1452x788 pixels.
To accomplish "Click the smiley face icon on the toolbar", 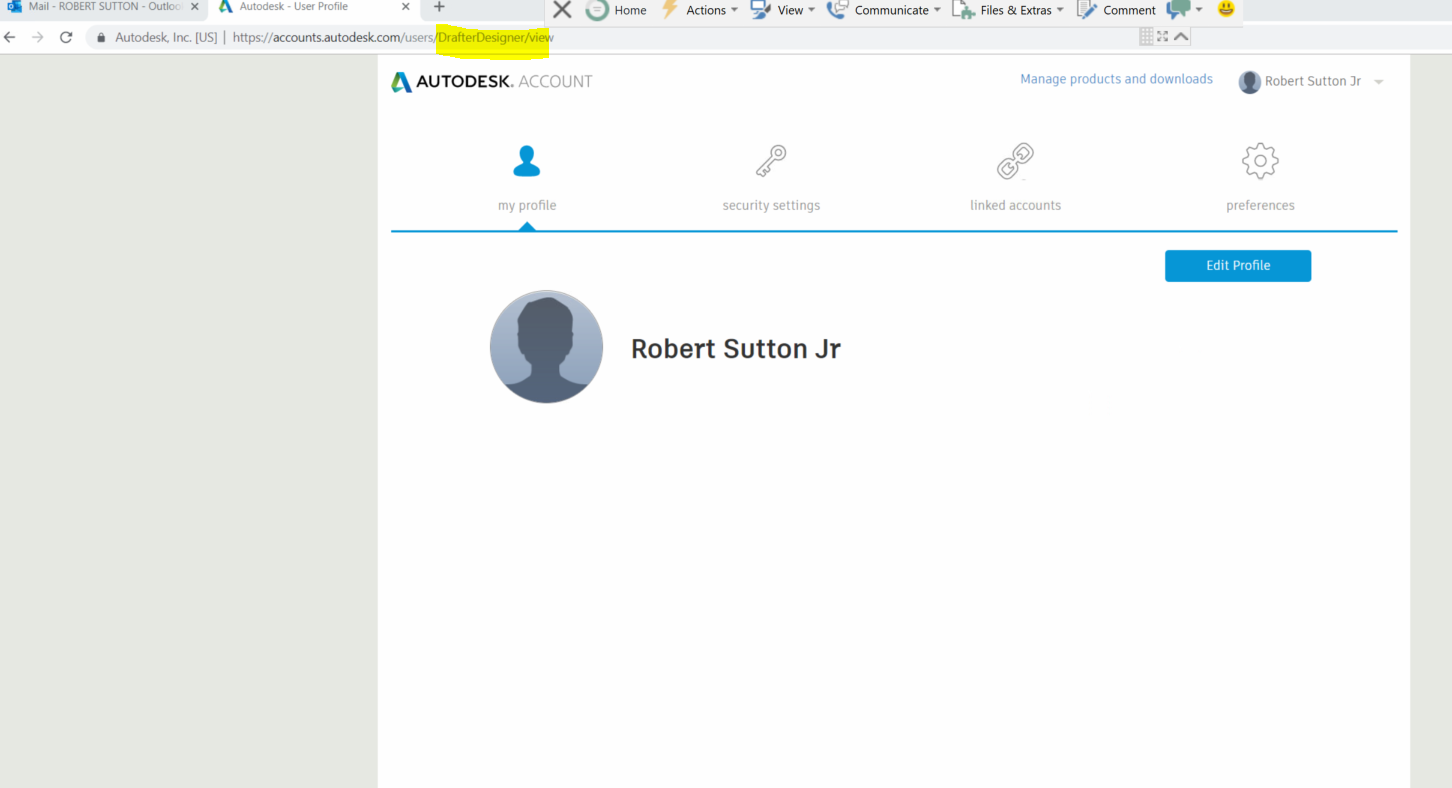I will 1225,10.
